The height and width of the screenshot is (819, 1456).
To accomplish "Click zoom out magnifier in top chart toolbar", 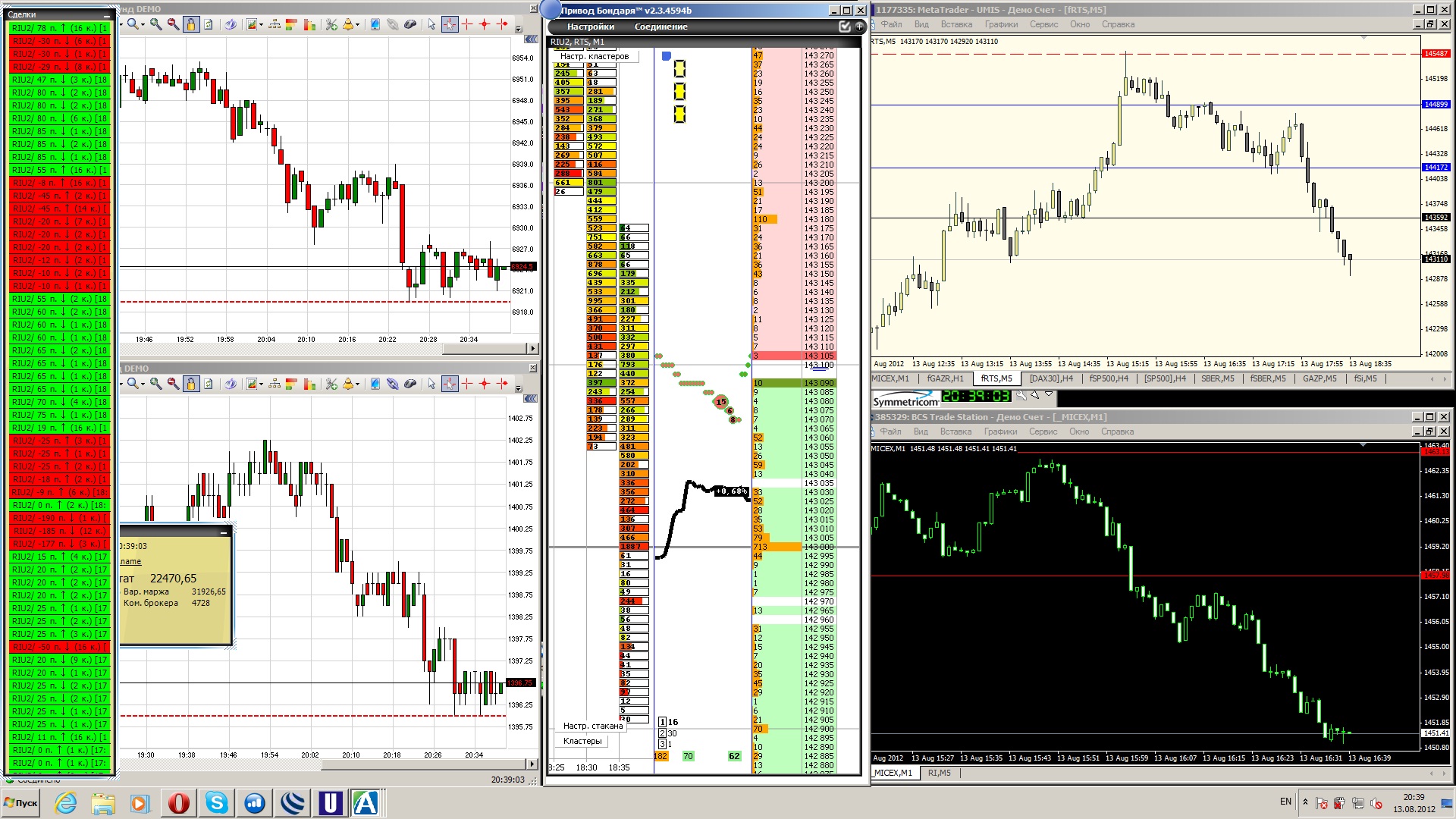I will (174, 24).
